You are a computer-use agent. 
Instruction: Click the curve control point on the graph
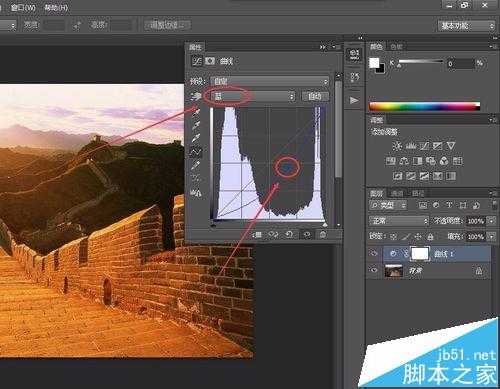287,167
